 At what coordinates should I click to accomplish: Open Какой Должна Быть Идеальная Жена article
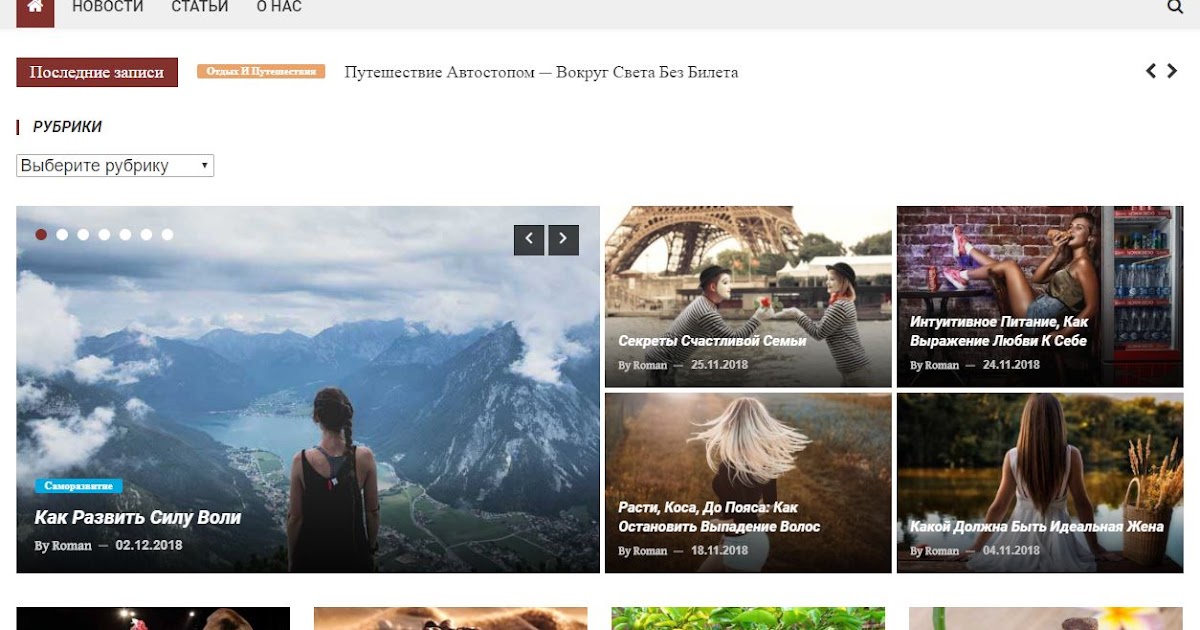(x=1037, y=526)
